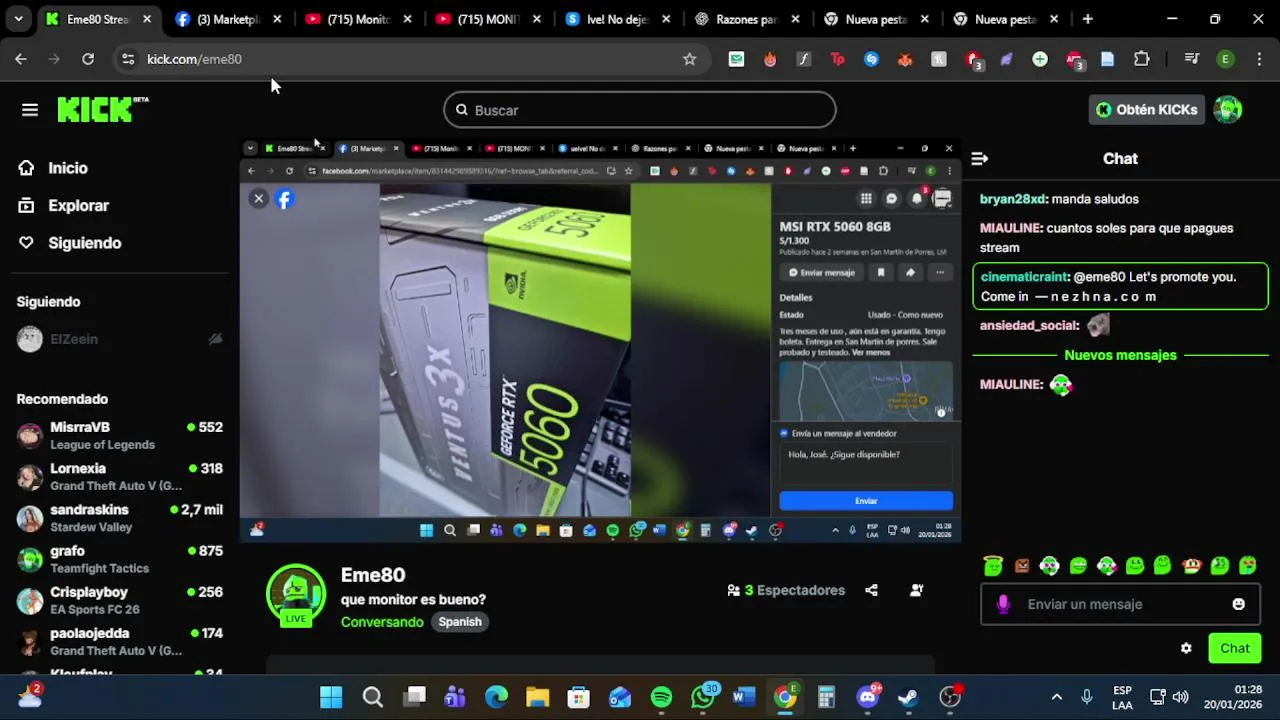Viewport: 1280px width, 720px height.
Task: View site information icon in address bar
Action: 127,59
